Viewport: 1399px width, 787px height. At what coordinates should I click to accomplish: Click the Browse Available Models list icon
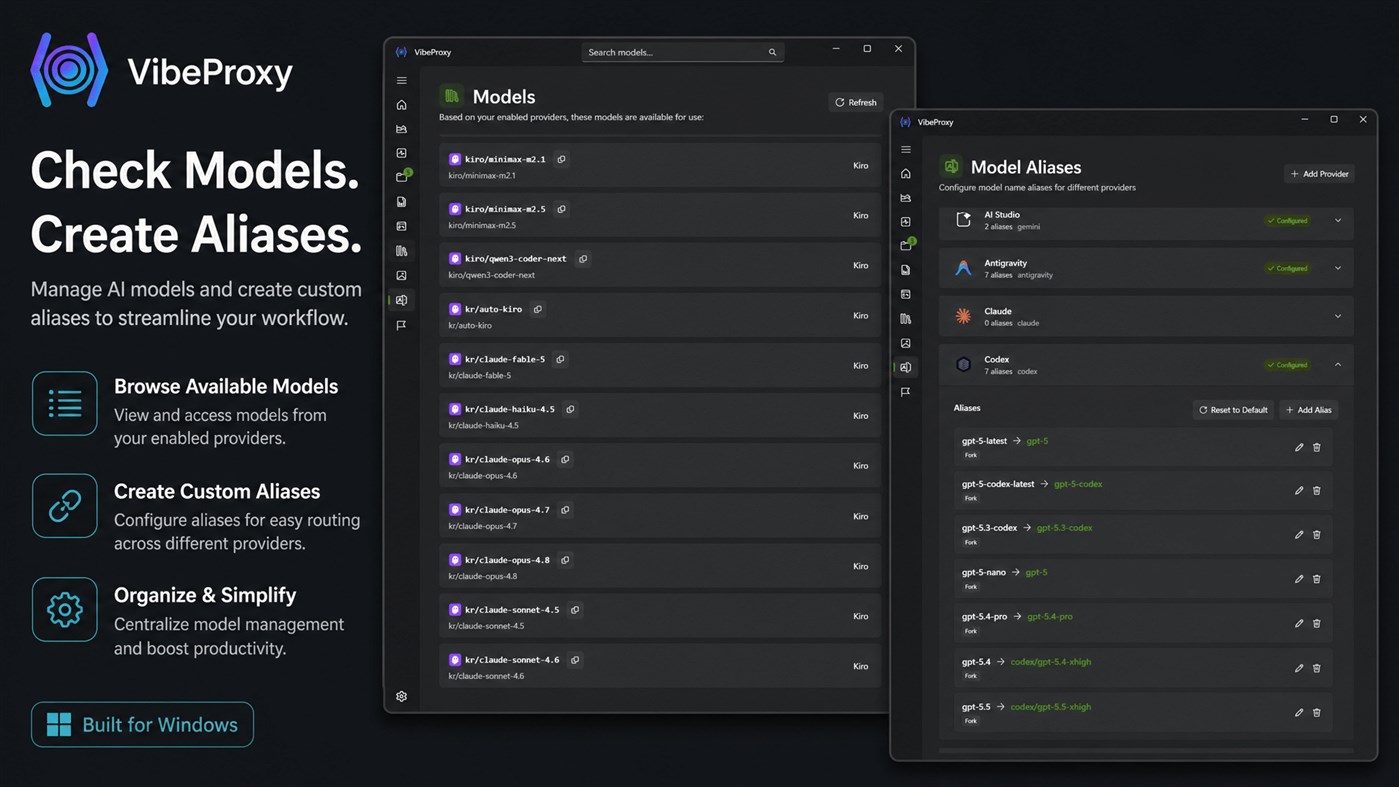point(65,404)
